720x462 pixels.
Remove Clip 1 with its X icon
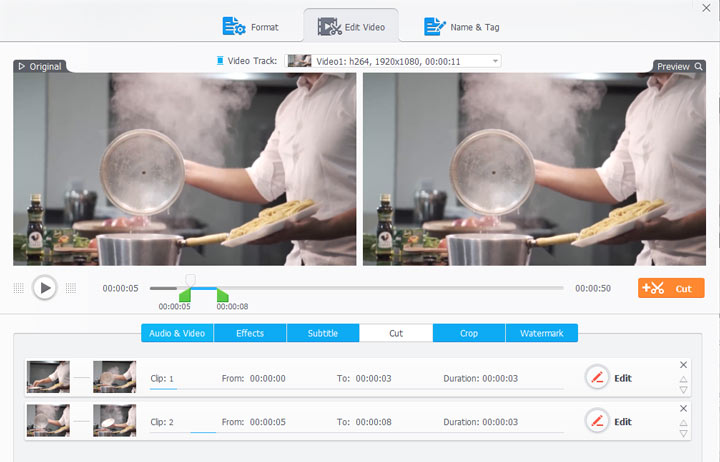pos(683,365)
